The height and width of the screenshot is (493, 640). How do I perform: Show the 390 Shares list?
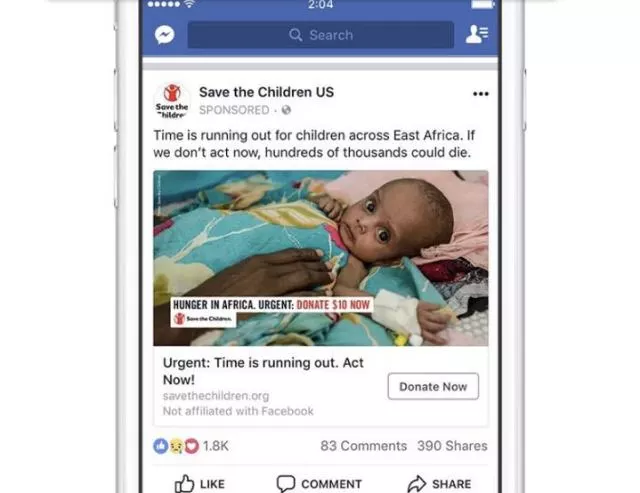[452, 446]
